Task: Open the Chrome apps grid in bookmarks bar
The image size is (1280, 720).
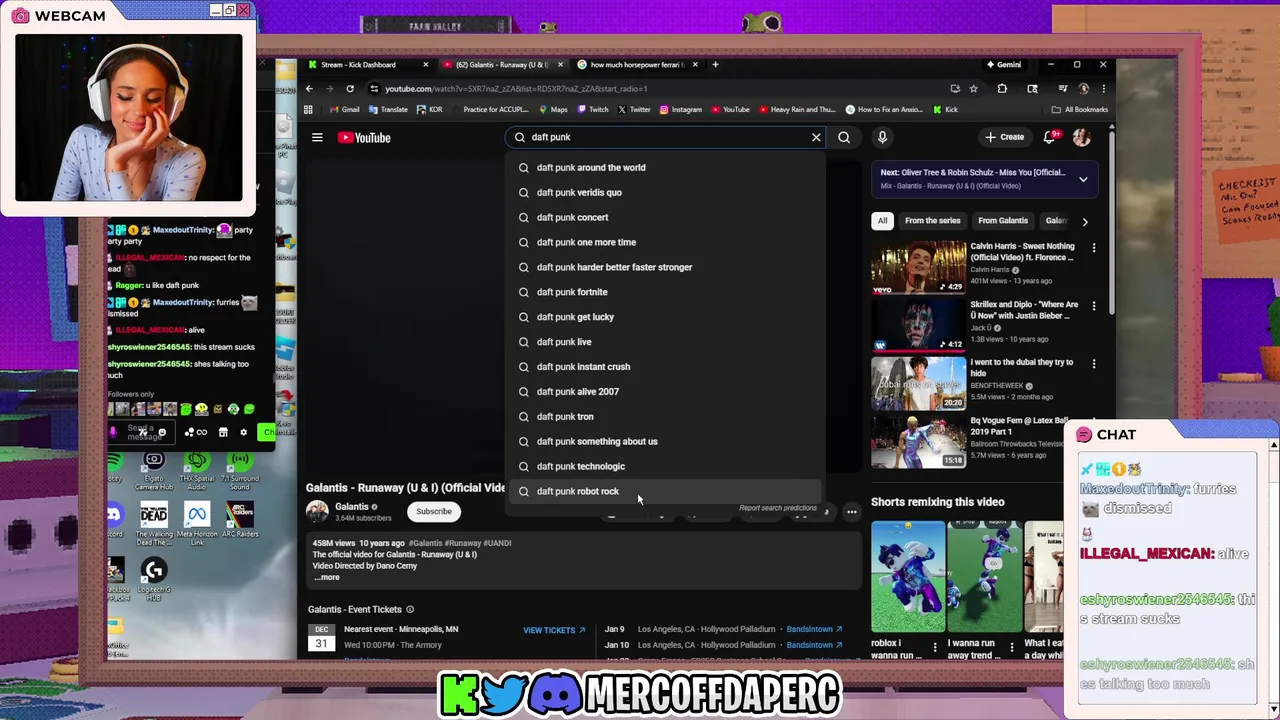Action: (x=308, y=109)
